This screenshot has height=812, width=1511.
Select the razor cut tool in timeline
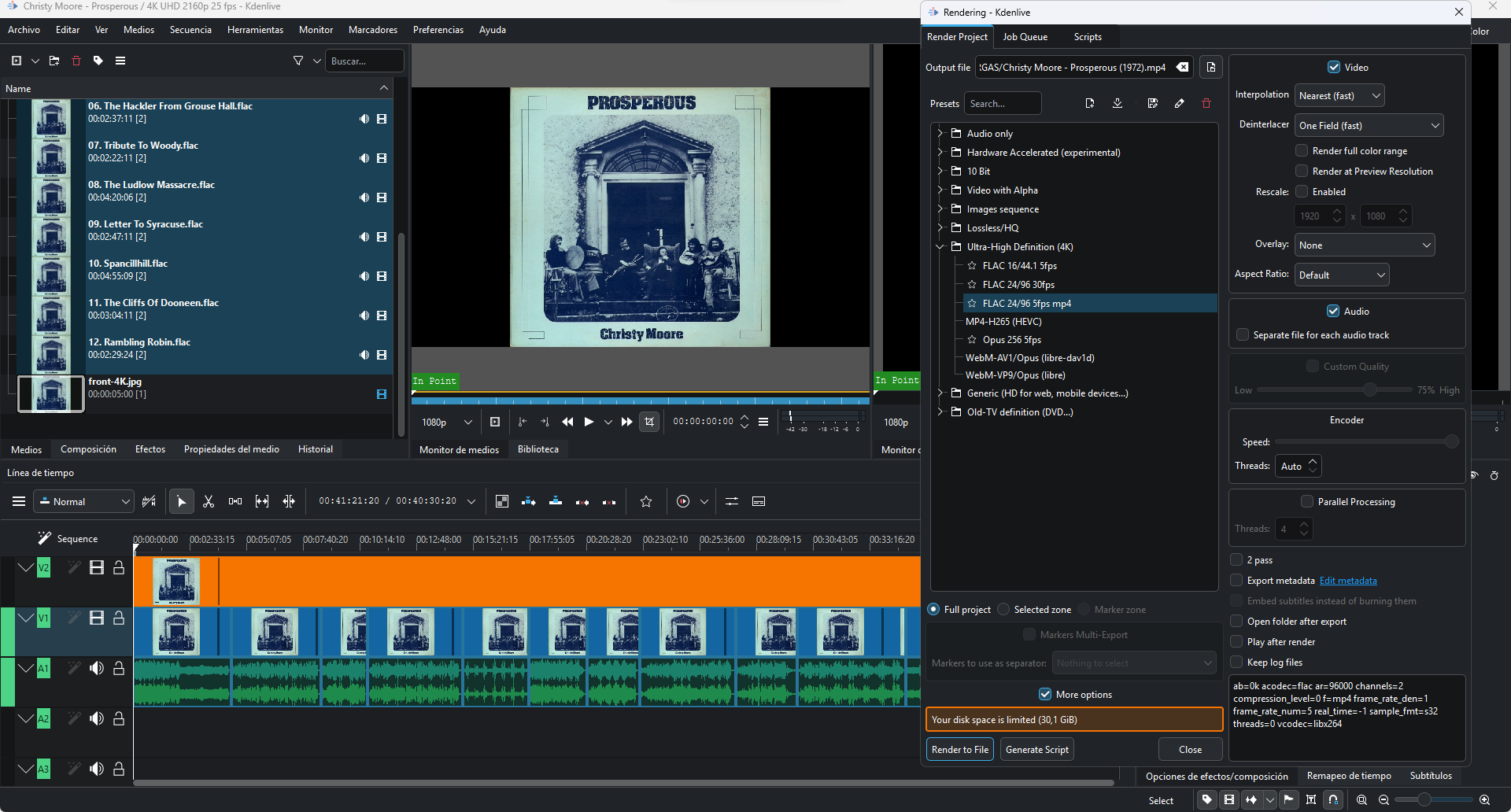pyautogui.click(x=209, y=501)
